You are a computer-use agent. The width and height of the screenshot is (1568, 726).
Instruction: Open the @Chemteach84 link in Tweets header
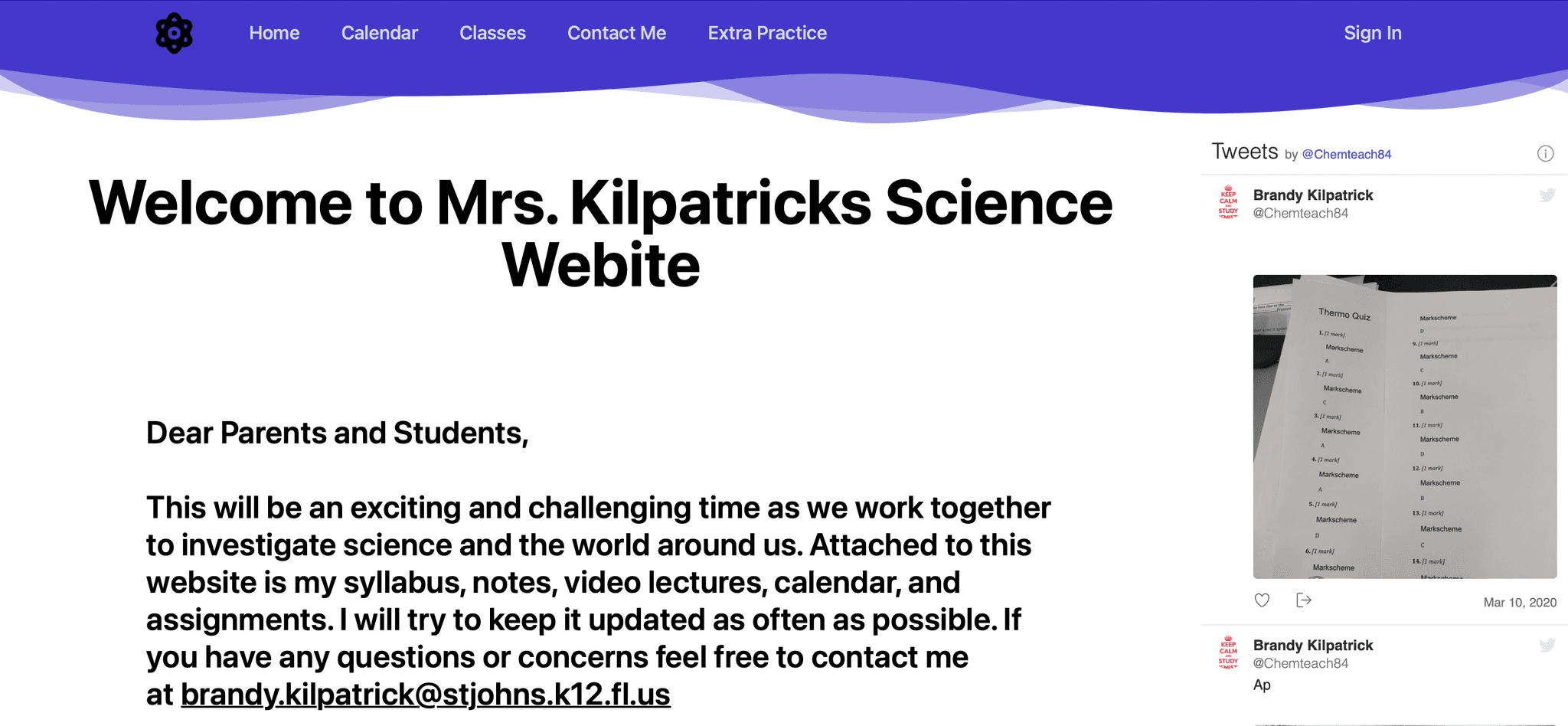1346,154
